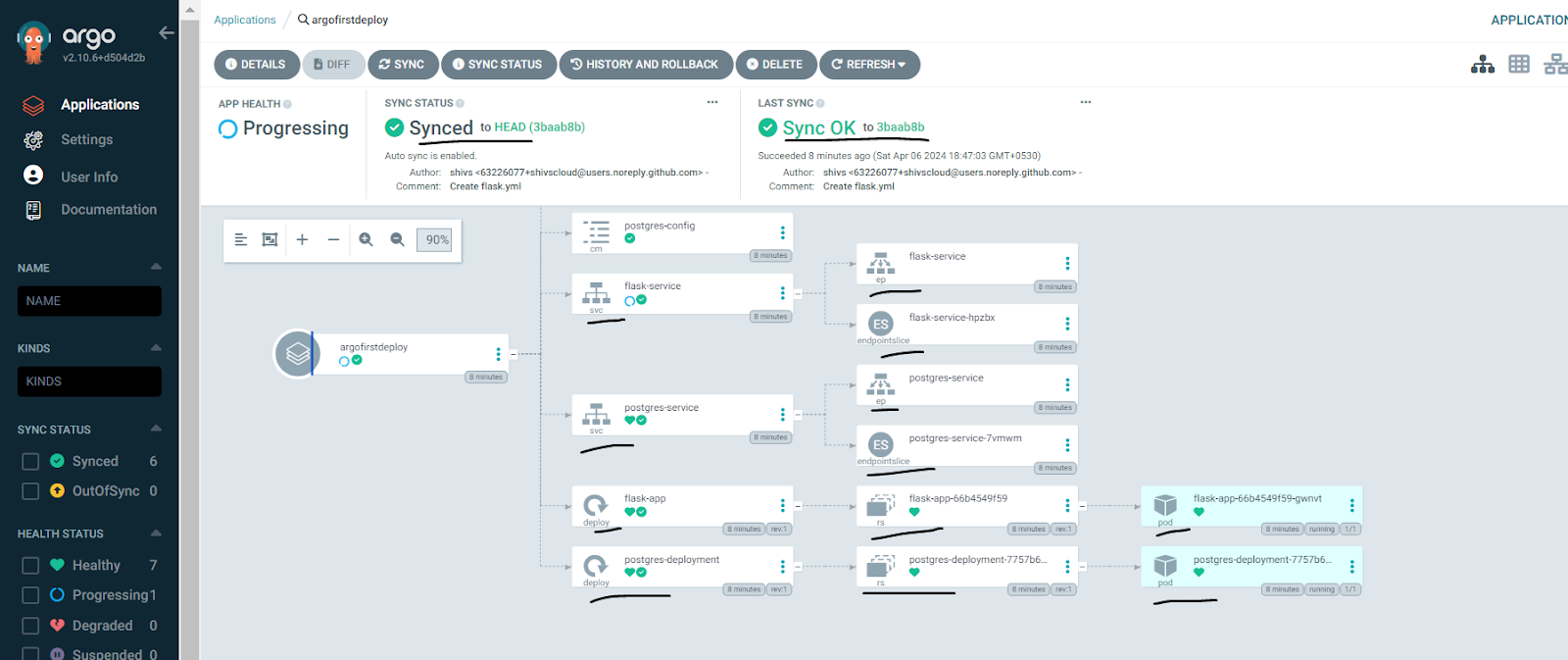Check the OutOfSync filter checkbox

coord(30,490)
